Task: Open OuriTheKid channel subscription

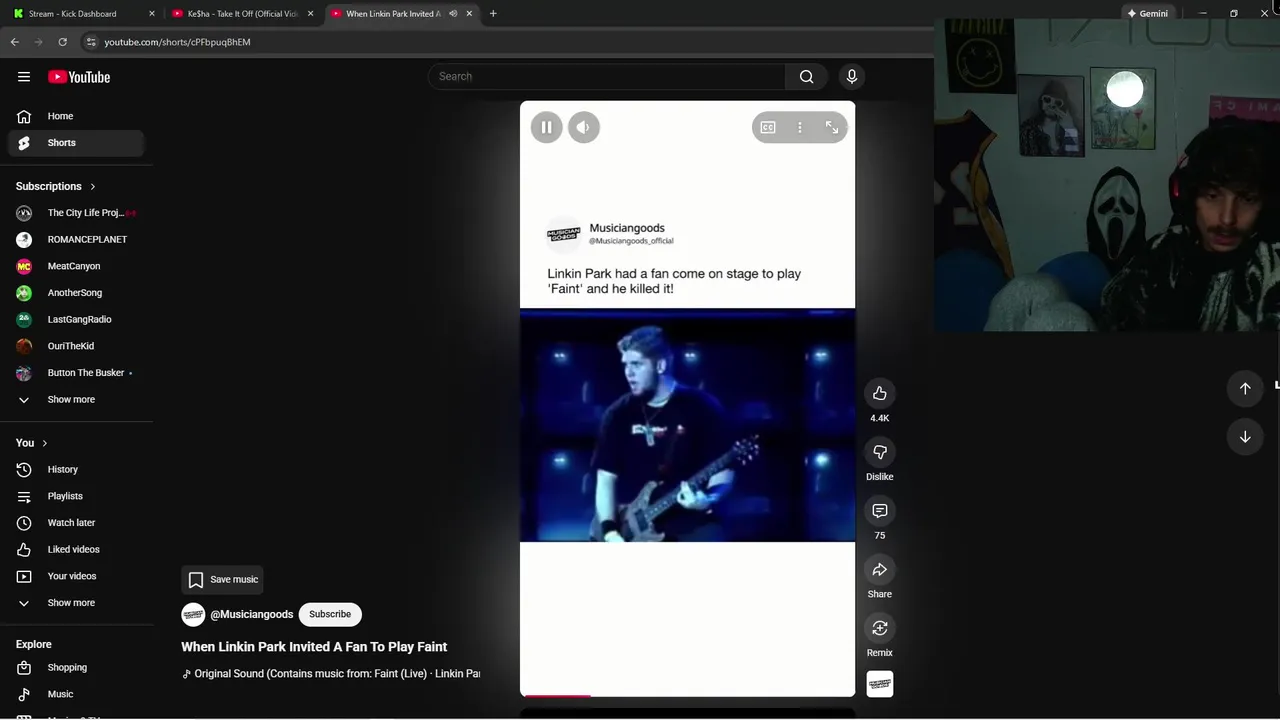Action: tap(76, 346)
